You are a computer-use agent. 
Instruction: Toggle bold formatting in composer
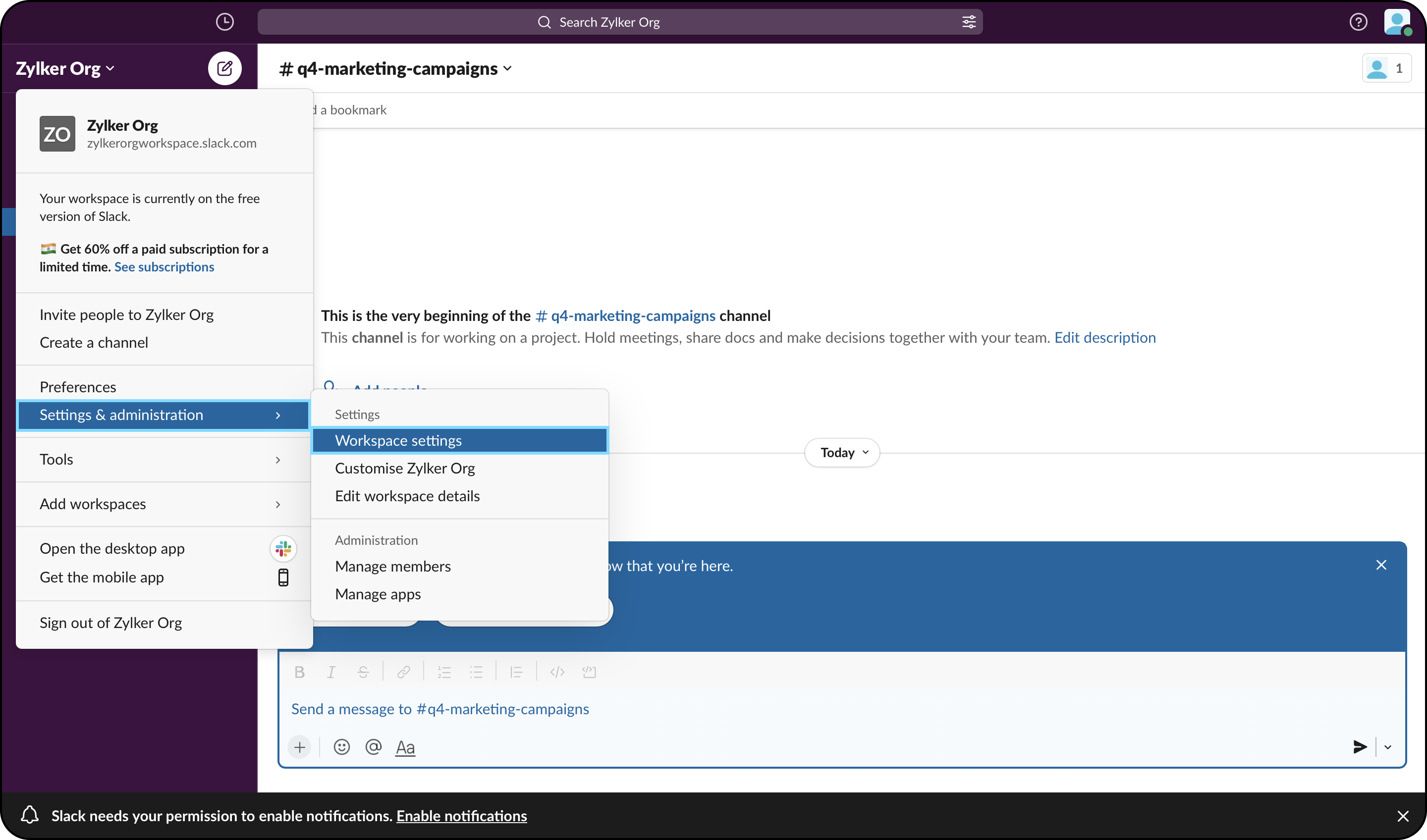[300, 672]
